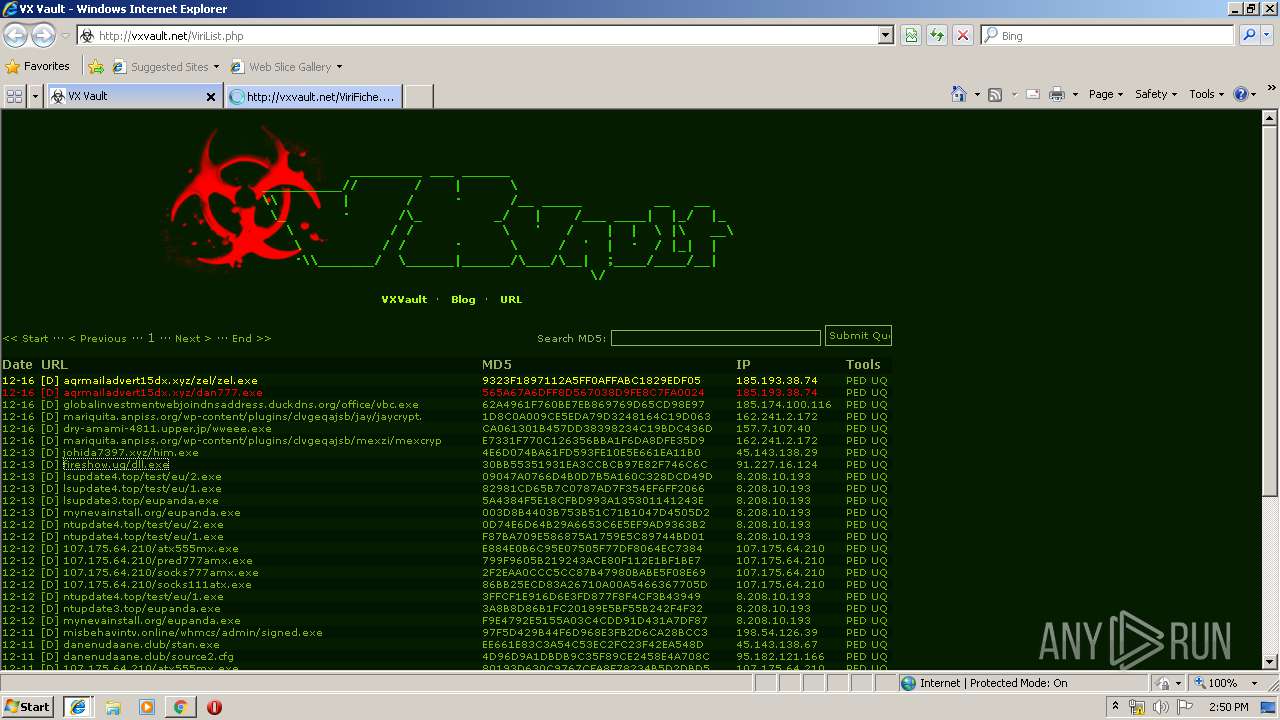Click the RSS feeds icon
The height and width of the screenshot is (720, 1280).
[995, 94]
